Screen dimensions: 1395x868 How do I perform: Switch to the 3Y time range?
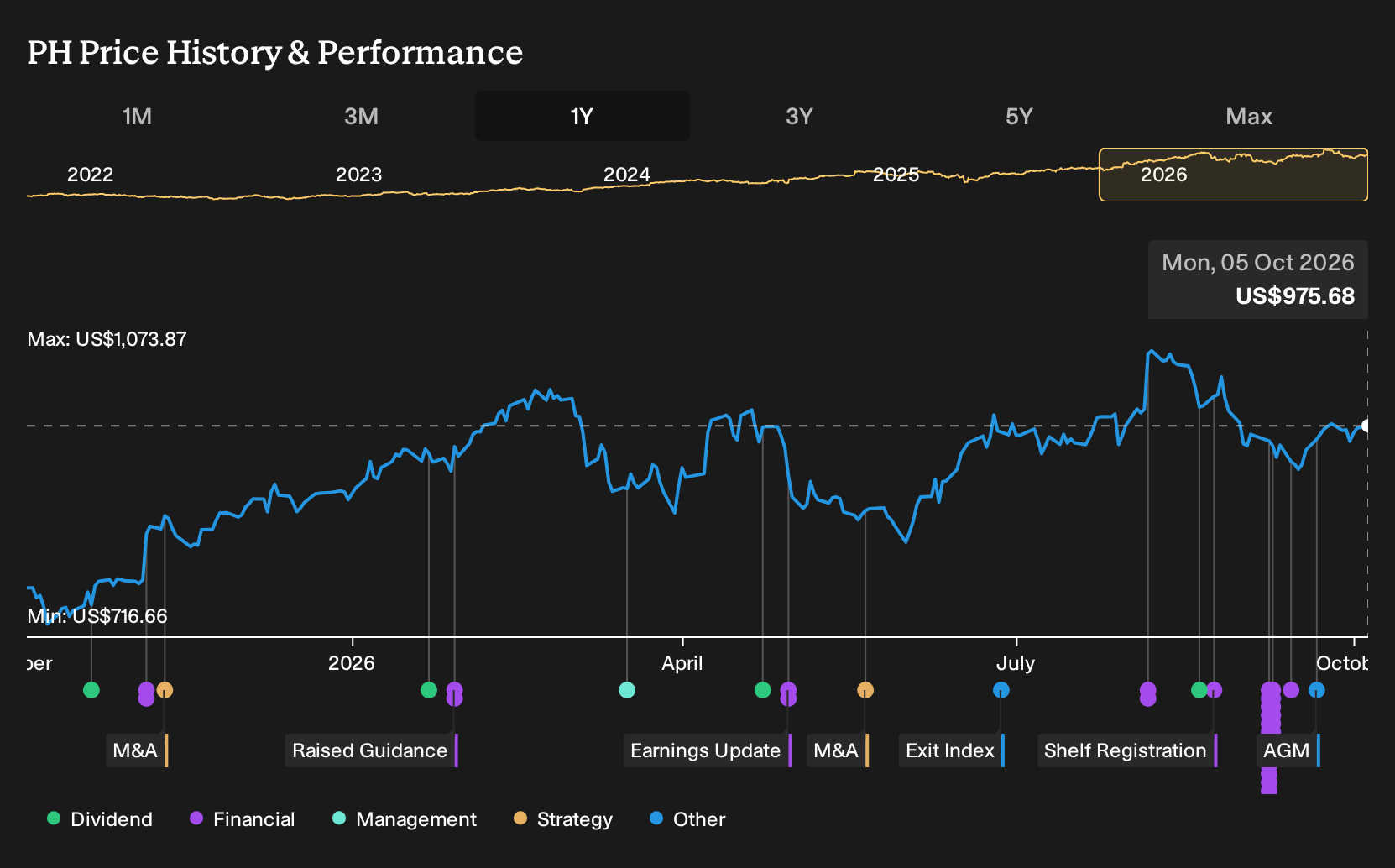pos(799,116)
